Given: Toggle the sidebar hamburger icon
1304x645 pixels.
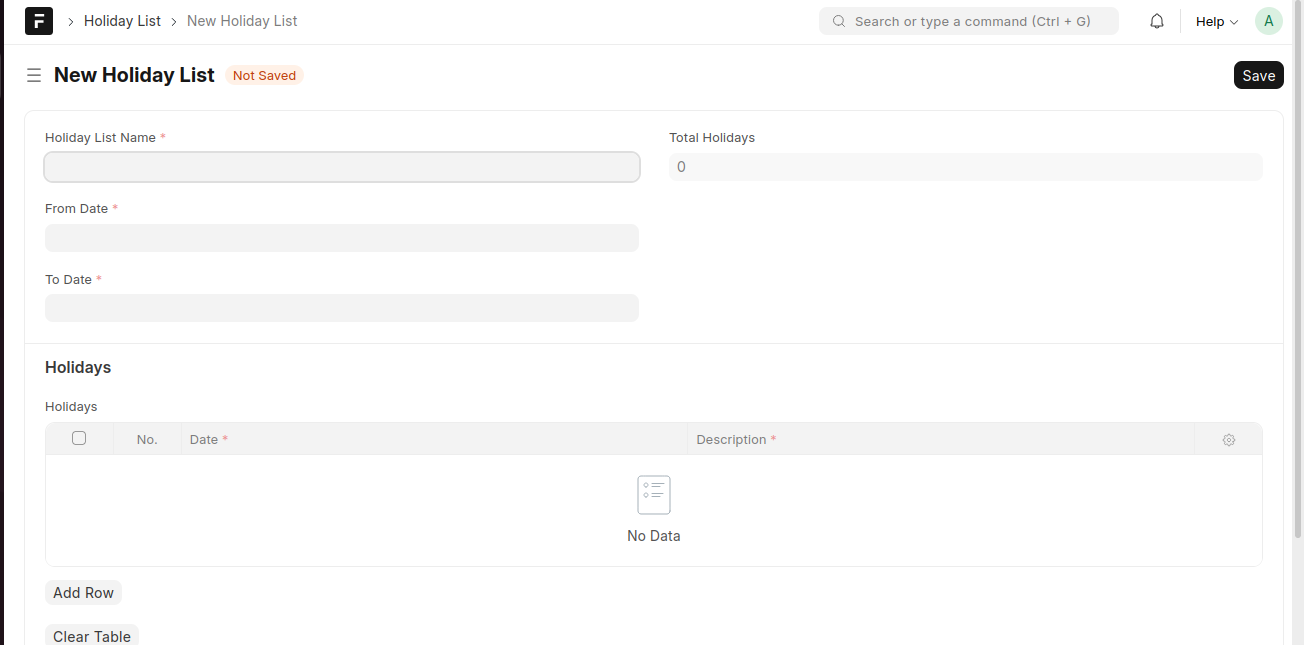Looking at the screenshot, I should 34,75.
